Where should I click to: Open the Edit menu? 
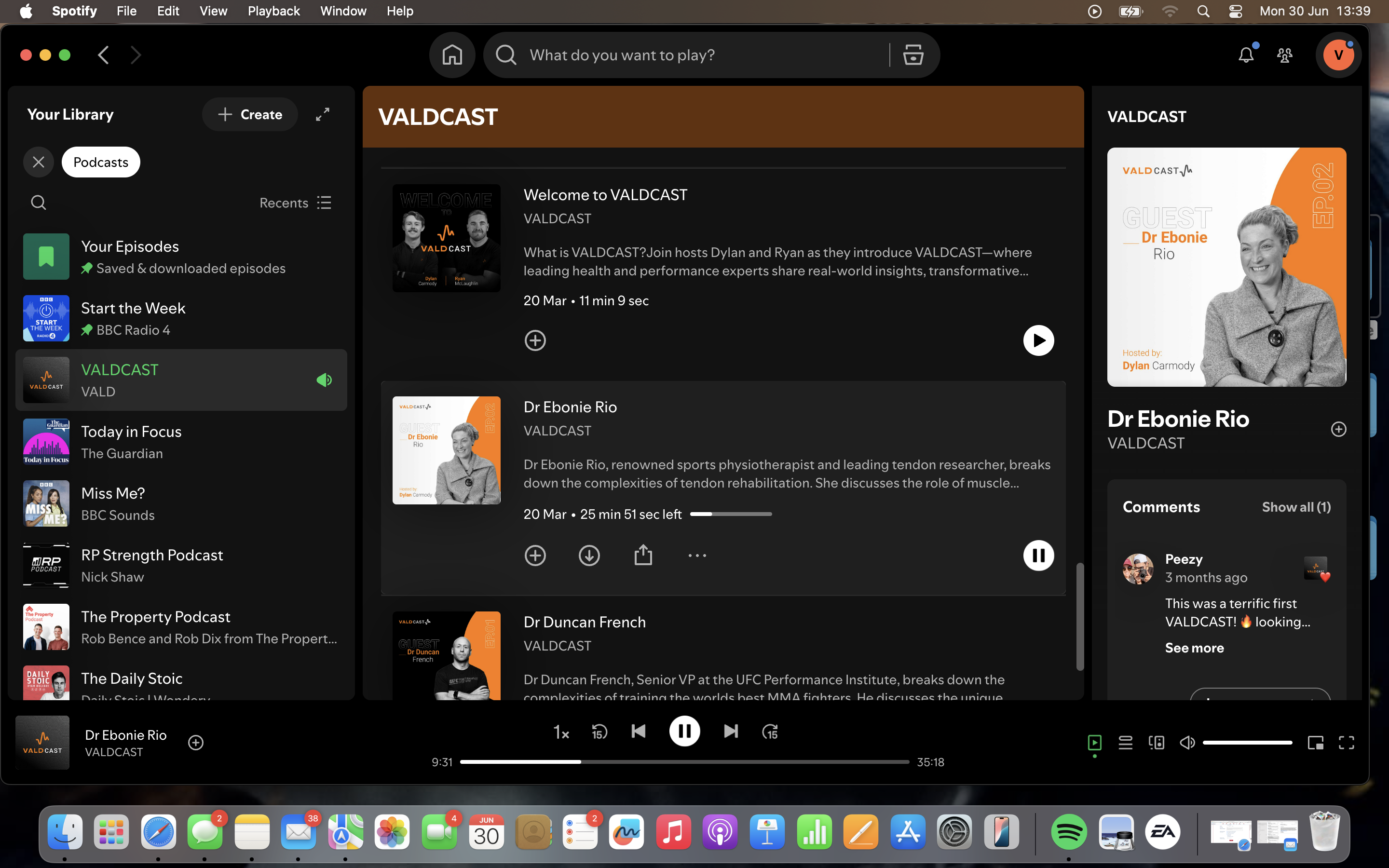click(168, 11)
